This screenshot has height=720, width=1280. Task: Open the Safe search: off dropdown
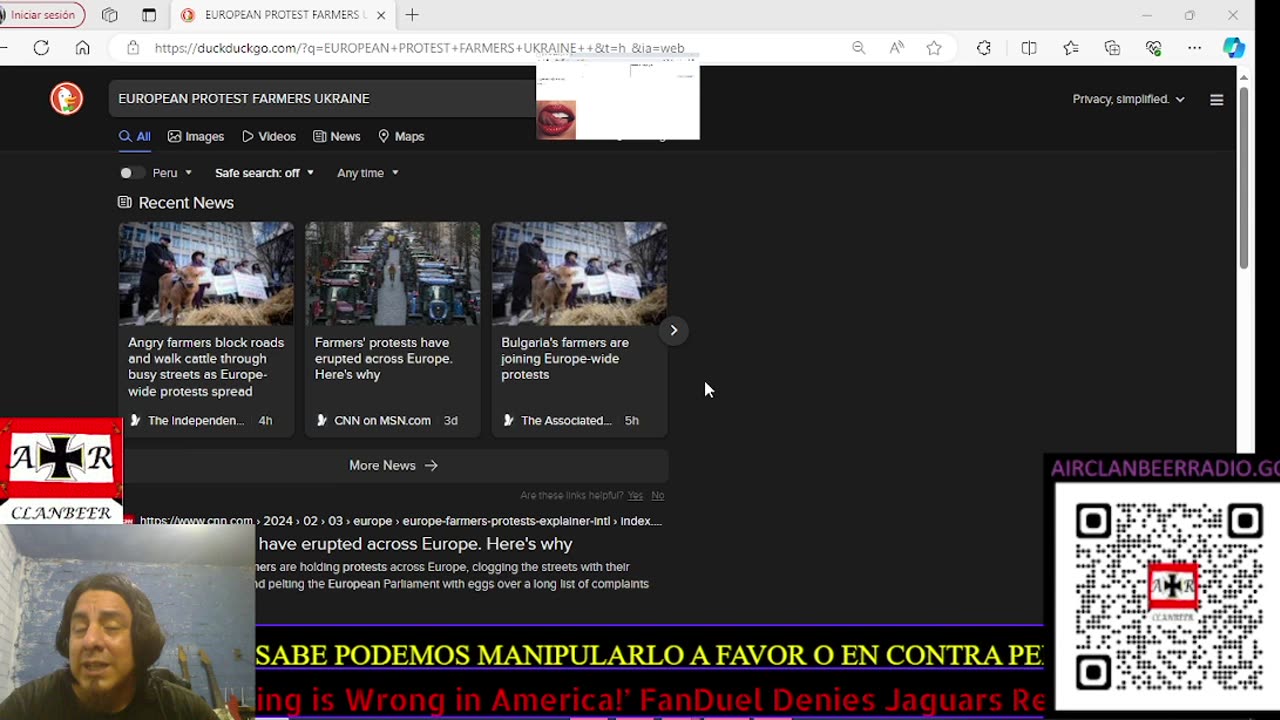tap(264, 173)
